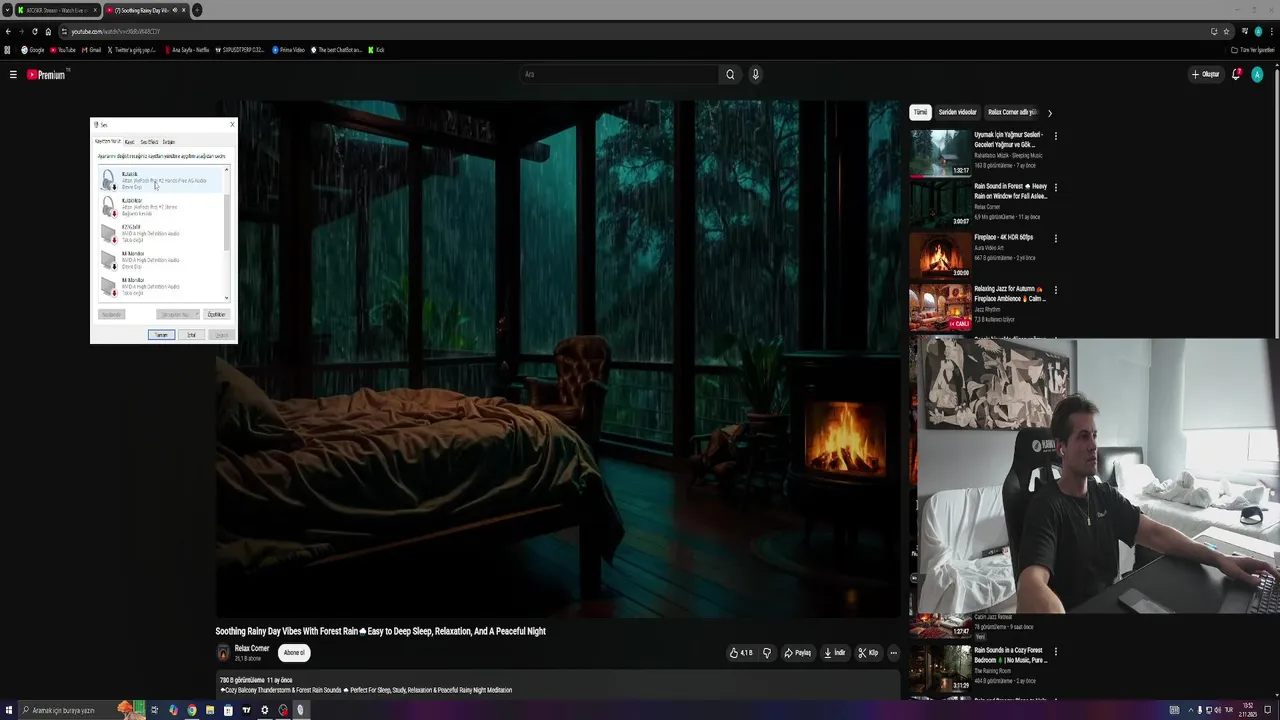This screenshot has height=720, width=1280.
Task: Open the YouTube guide hamburger menu
Action: (13, 74)
